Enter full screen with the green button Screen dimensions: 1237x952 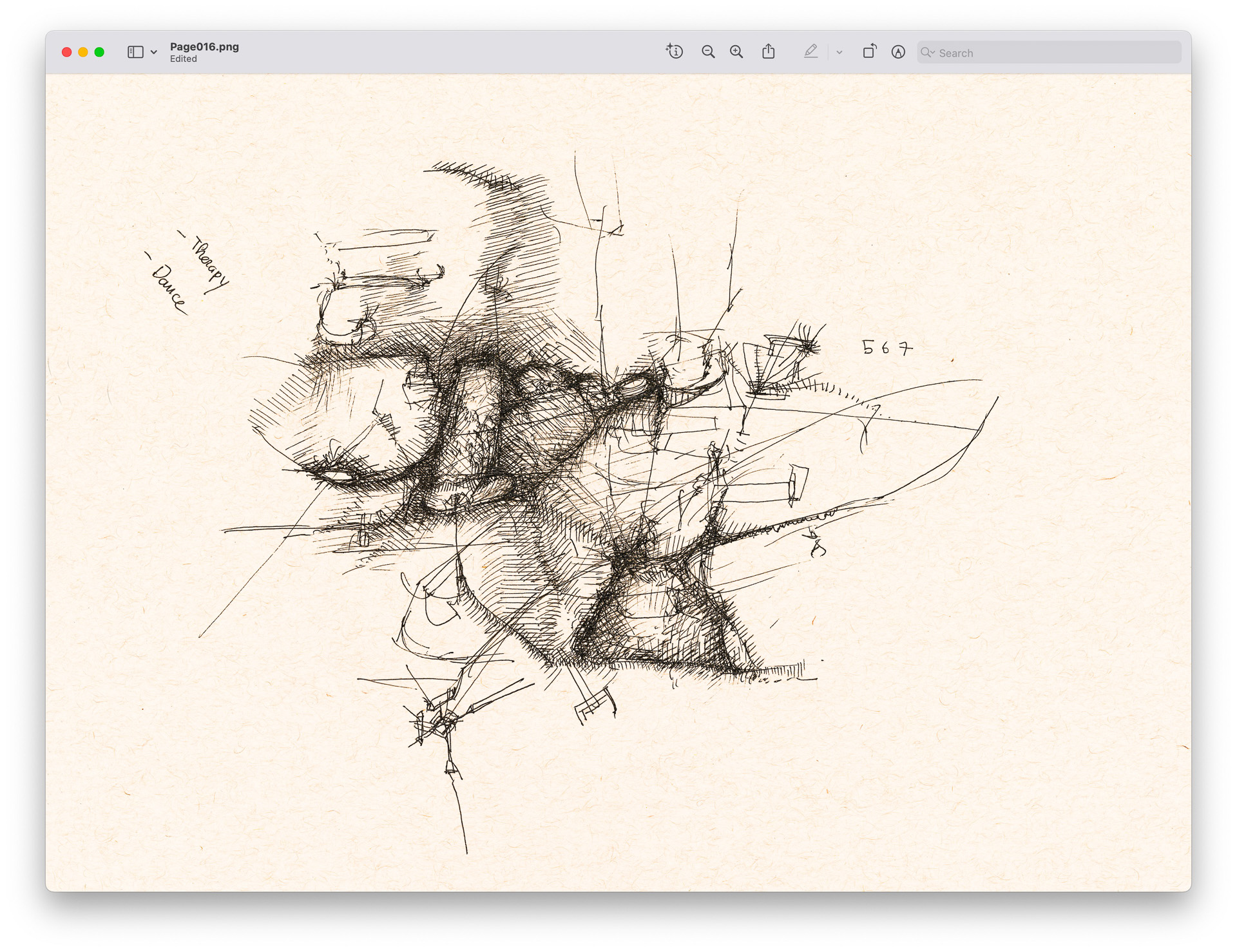coord(99,52)
